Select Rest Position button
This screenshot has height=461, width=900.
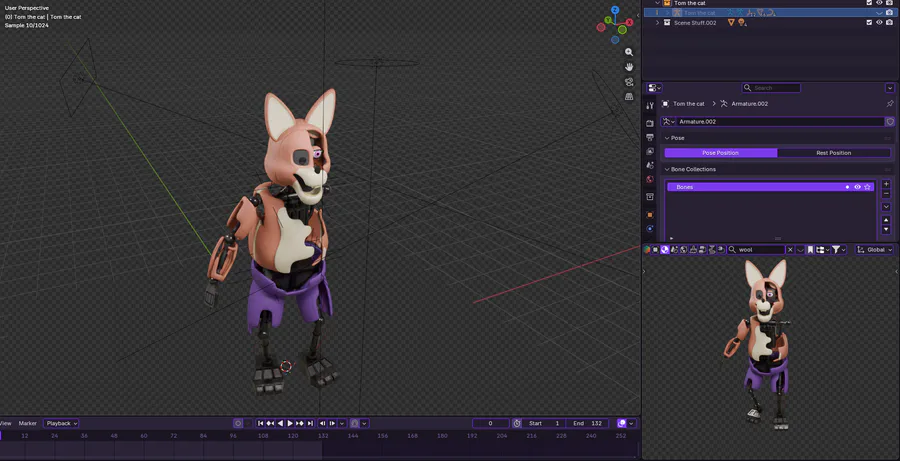point(833,153)
